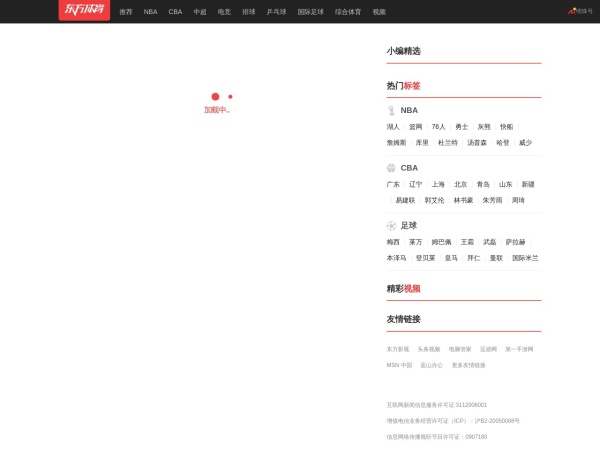
Task: Click the CBA heading in hot tags
Action: point(409,168)
